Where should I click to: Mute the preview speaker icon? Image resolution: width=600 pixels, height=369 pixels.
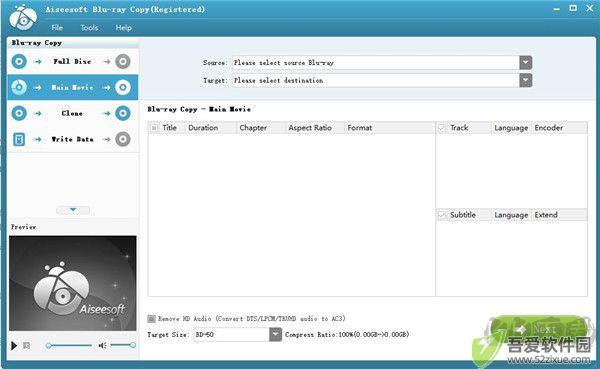[x=103, y=345]
